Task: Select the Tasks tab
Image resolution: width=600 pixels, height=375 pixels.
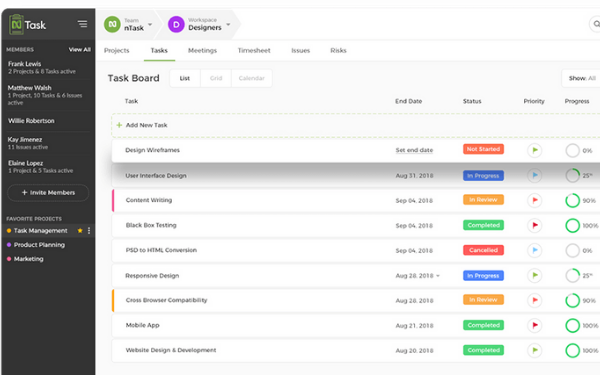Action: pyautogui.click(x=159, y=51)
